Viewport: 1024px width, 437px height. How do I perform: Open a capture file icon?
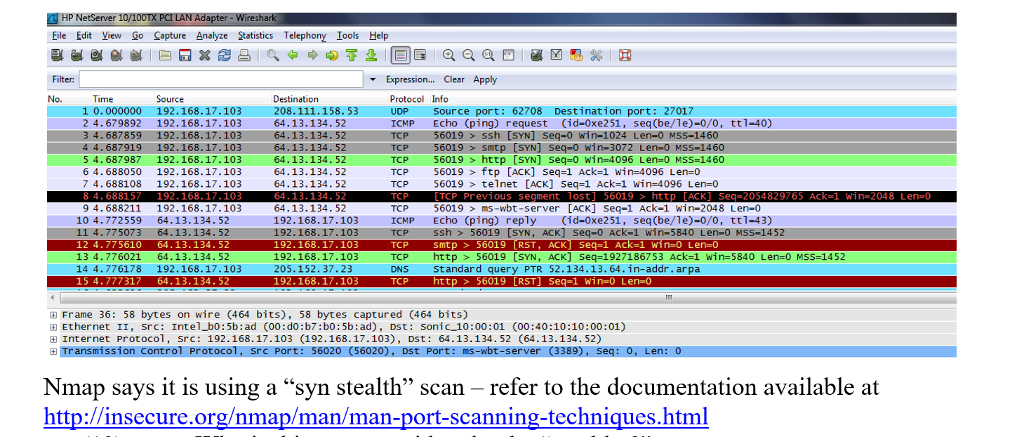pos(165,56)
